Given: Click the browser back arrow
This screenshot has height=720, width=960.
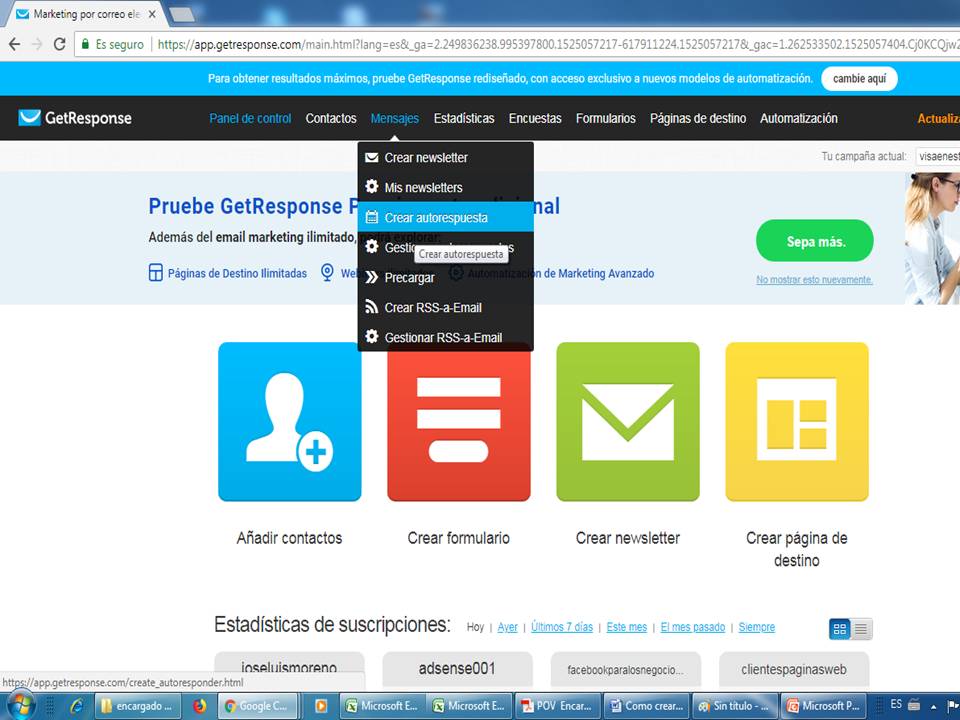Looking at the screenshot, I should pos(14,44).
